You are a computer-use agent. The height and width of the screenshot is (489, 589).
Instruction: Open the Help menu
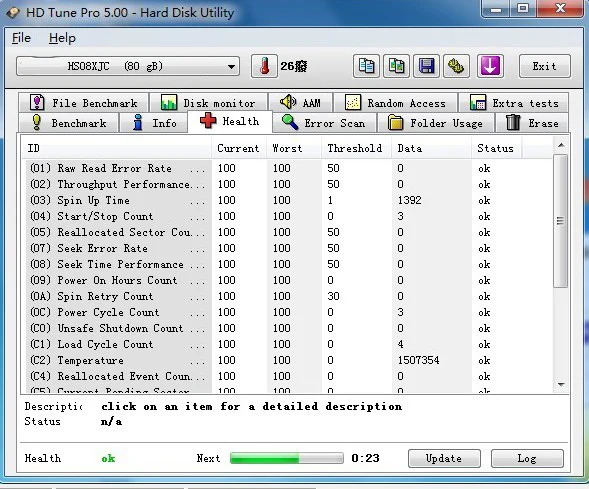coord(62,38)
